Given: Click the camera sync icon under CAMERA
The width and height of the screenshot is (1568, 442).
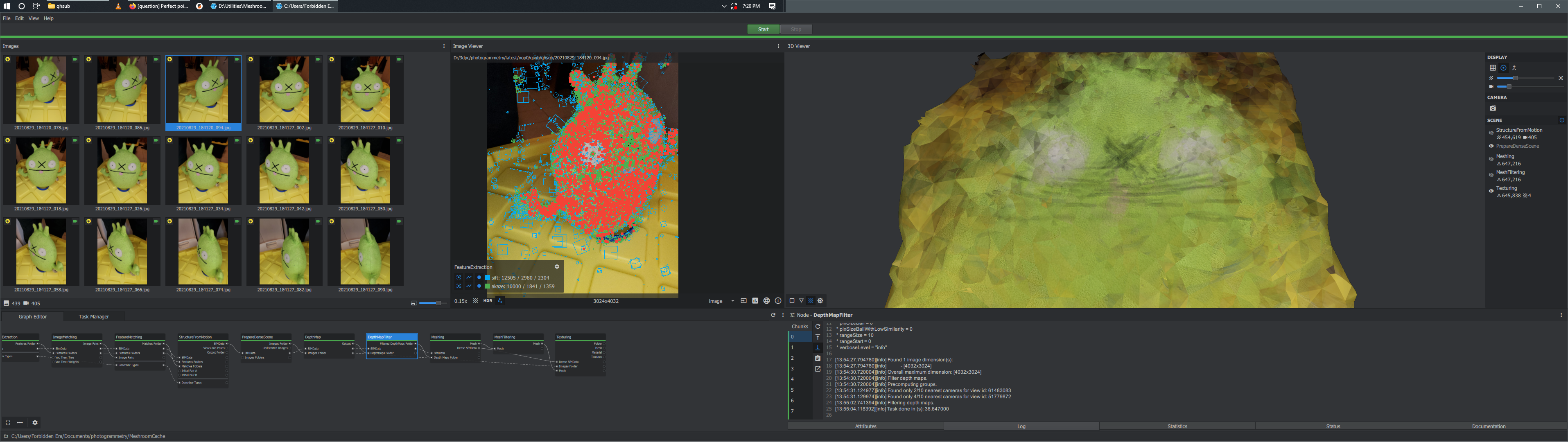Looking at the screenshot, I should pyautogui.click(x=1493, y=108).
